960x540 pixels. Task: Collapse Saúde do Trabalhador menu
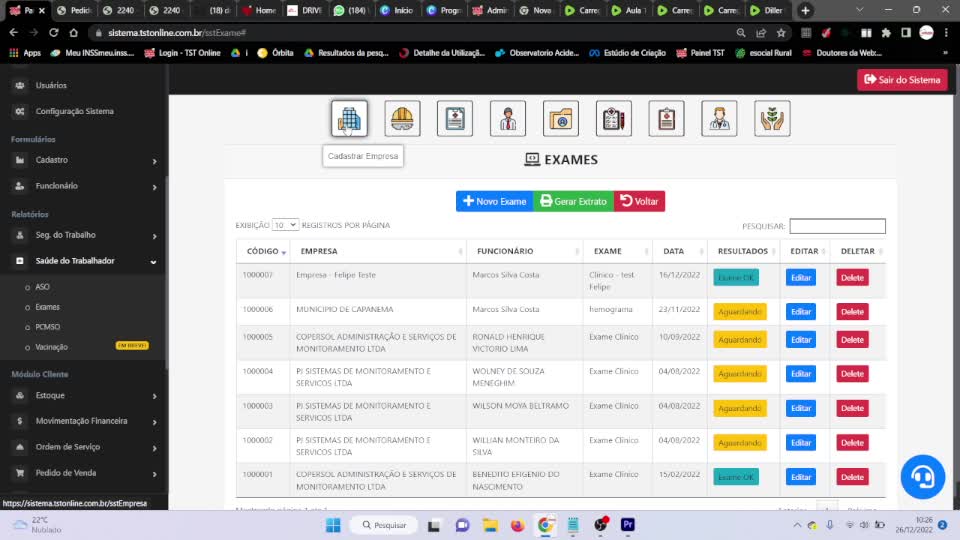click(x=83, y=261)
